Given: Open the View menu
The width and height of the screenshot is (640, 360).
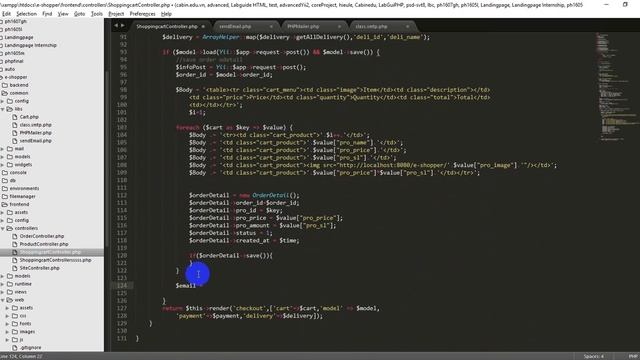Looking at the screenshot, I should tap(63, 14).
